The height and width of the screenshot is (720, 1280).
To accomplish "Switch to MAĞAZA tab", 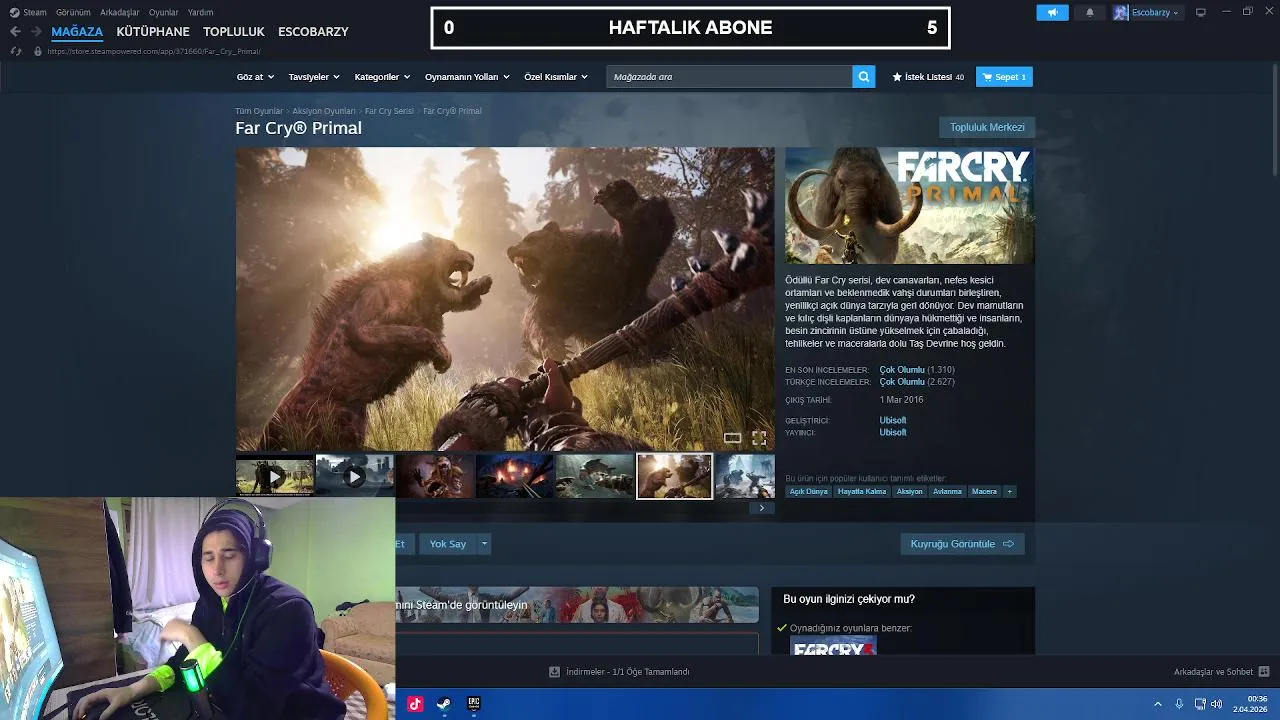I will (x=77, y=31).
